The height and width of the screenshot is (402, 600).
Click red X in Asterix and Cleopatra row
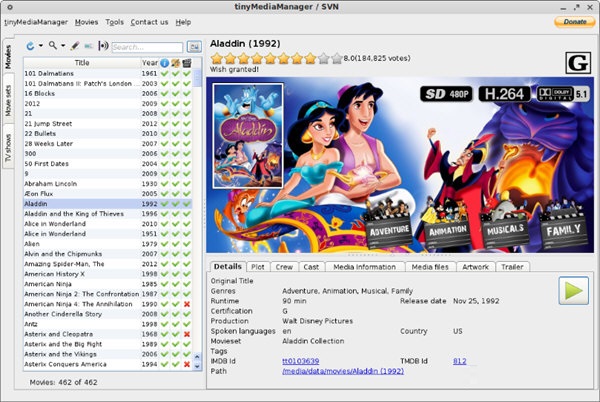187,334
